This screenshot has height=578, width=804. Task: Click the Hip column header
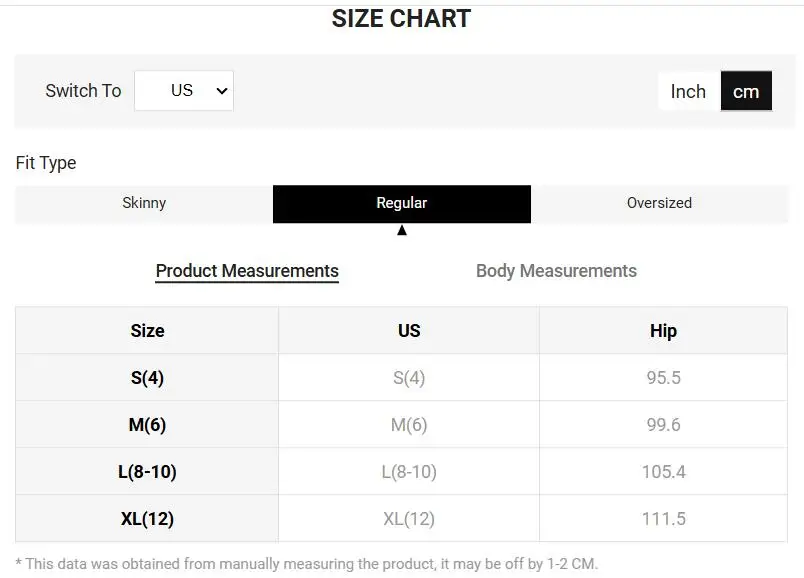[x=663, y=331]
